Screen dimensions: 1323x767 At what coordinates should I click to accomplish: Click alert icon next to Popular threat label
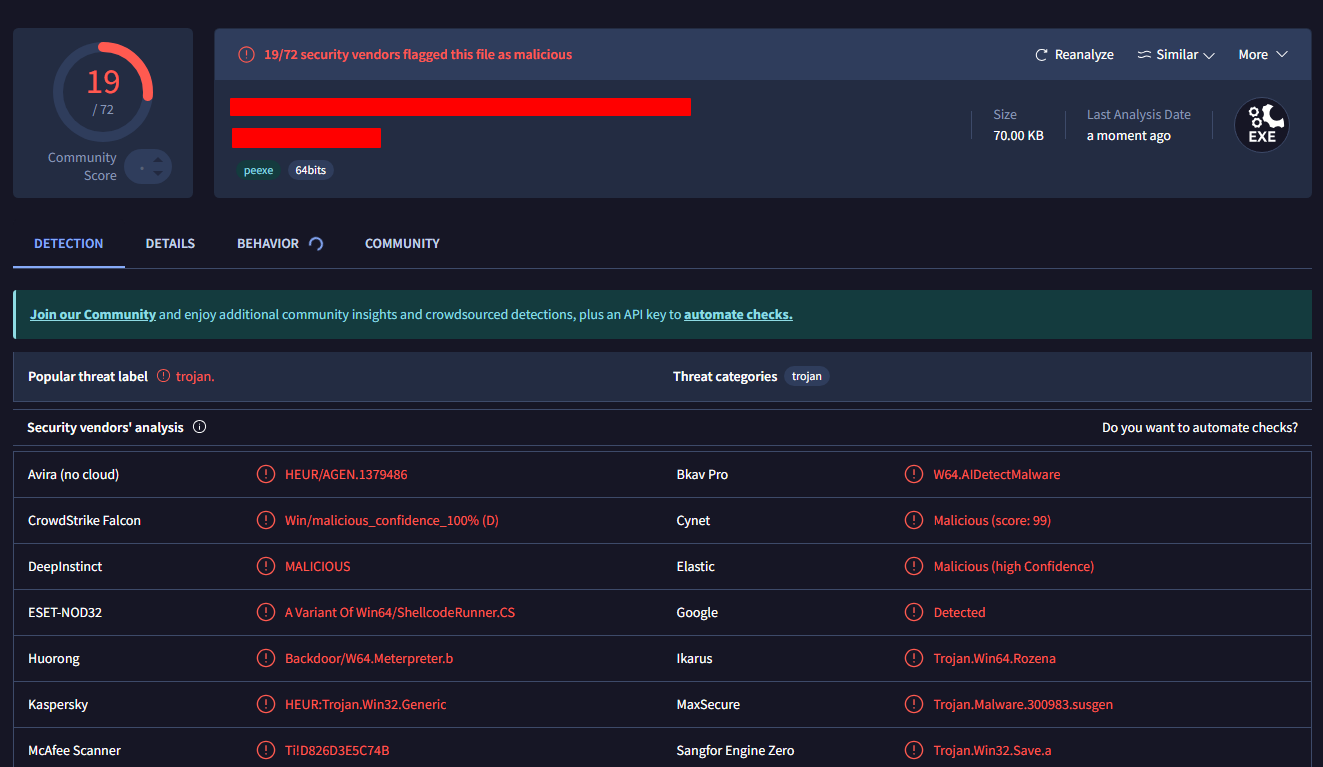click(164, 376)
